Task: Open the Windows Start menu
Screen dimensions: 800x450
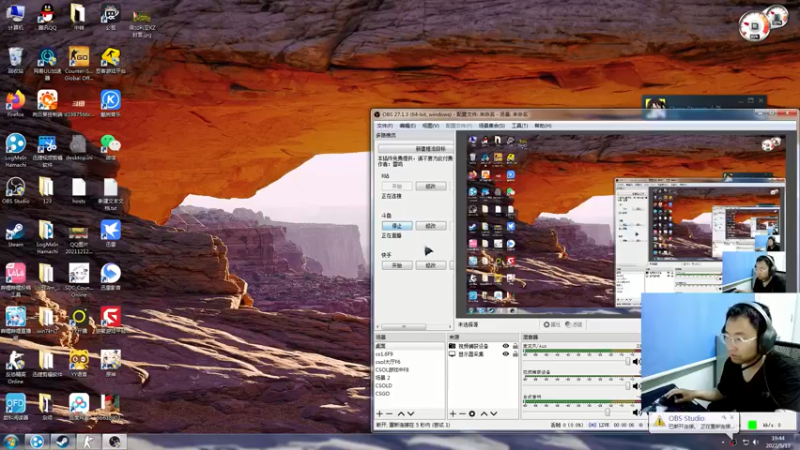Action: (x=11, y=442)
